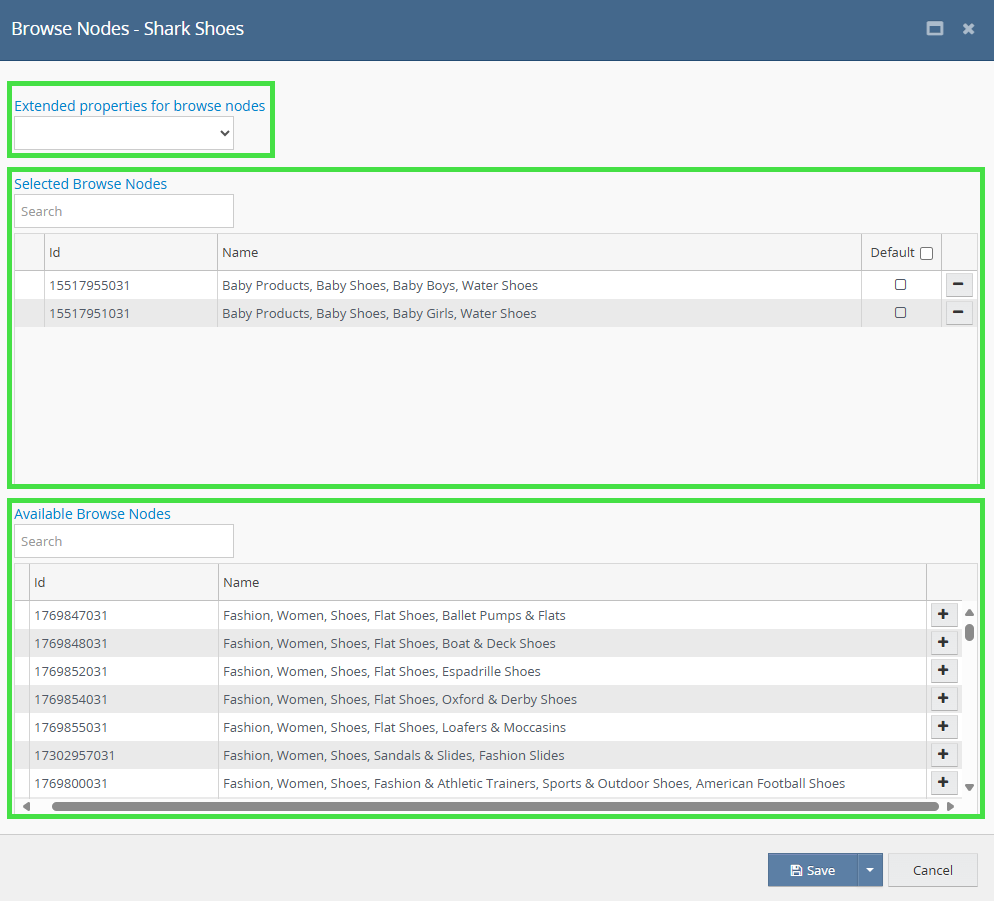The height and width of the screenshot is (901, 994).
Task: Sort Selected Browse Nodes by Name column
Action: (x=240, y=253)
